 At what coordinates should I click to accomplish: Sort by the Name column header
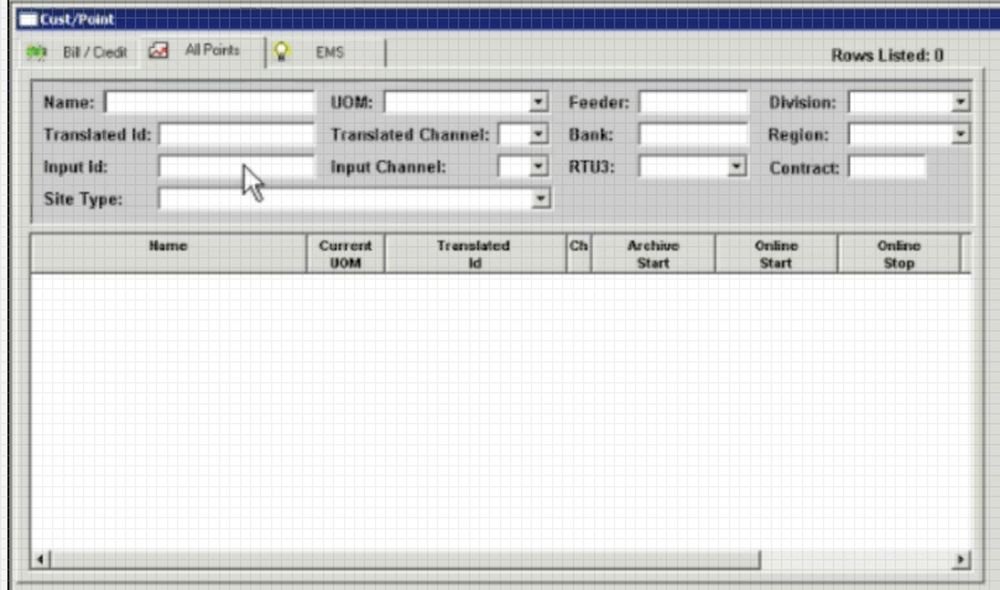pyautogui.click(x=168, y=254)
